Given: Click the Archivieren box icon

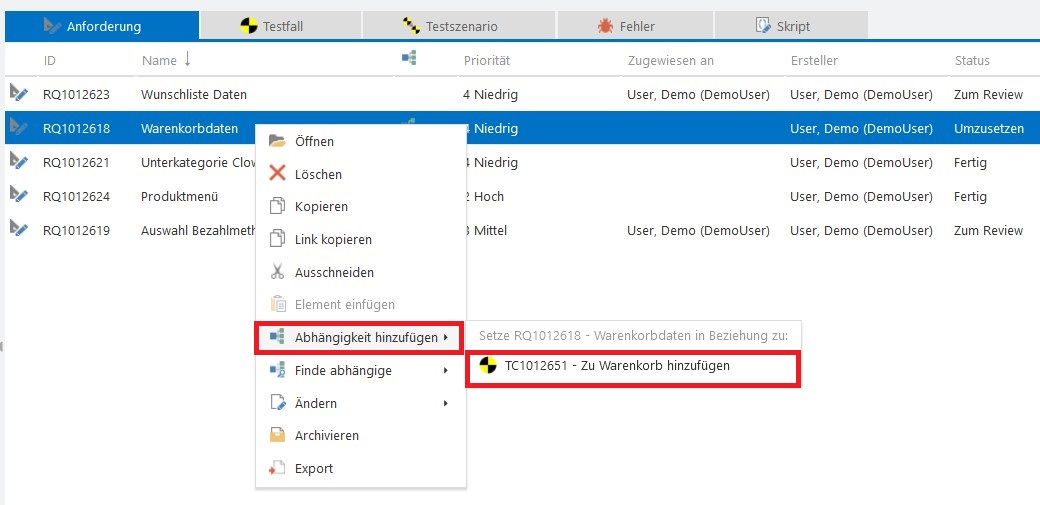Looking at the screenshot, I should [277, 435].
